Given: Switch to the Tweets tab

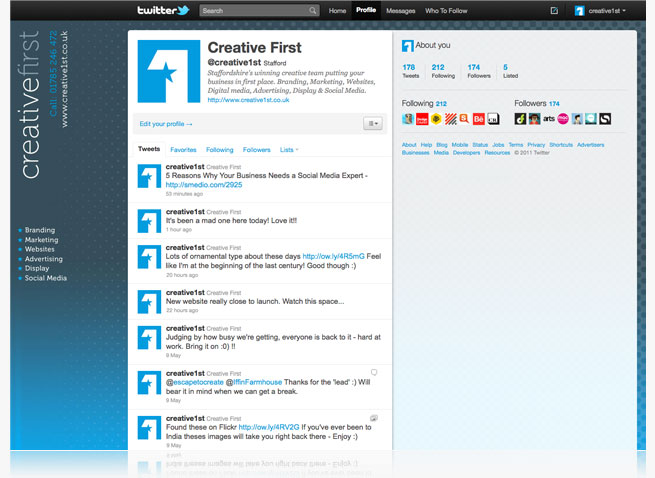Looking at the screenshot, I should click(x=149, y=149).
